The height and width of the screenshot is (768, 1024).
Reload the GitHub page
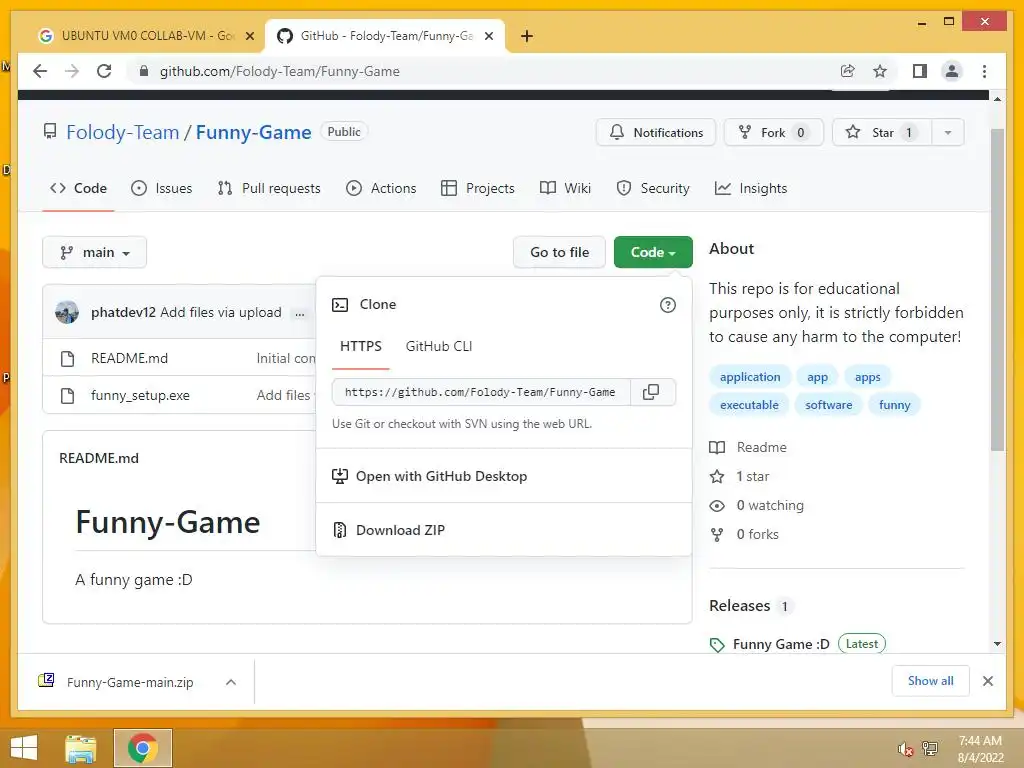pyautogui.click(x=104, y=71)
